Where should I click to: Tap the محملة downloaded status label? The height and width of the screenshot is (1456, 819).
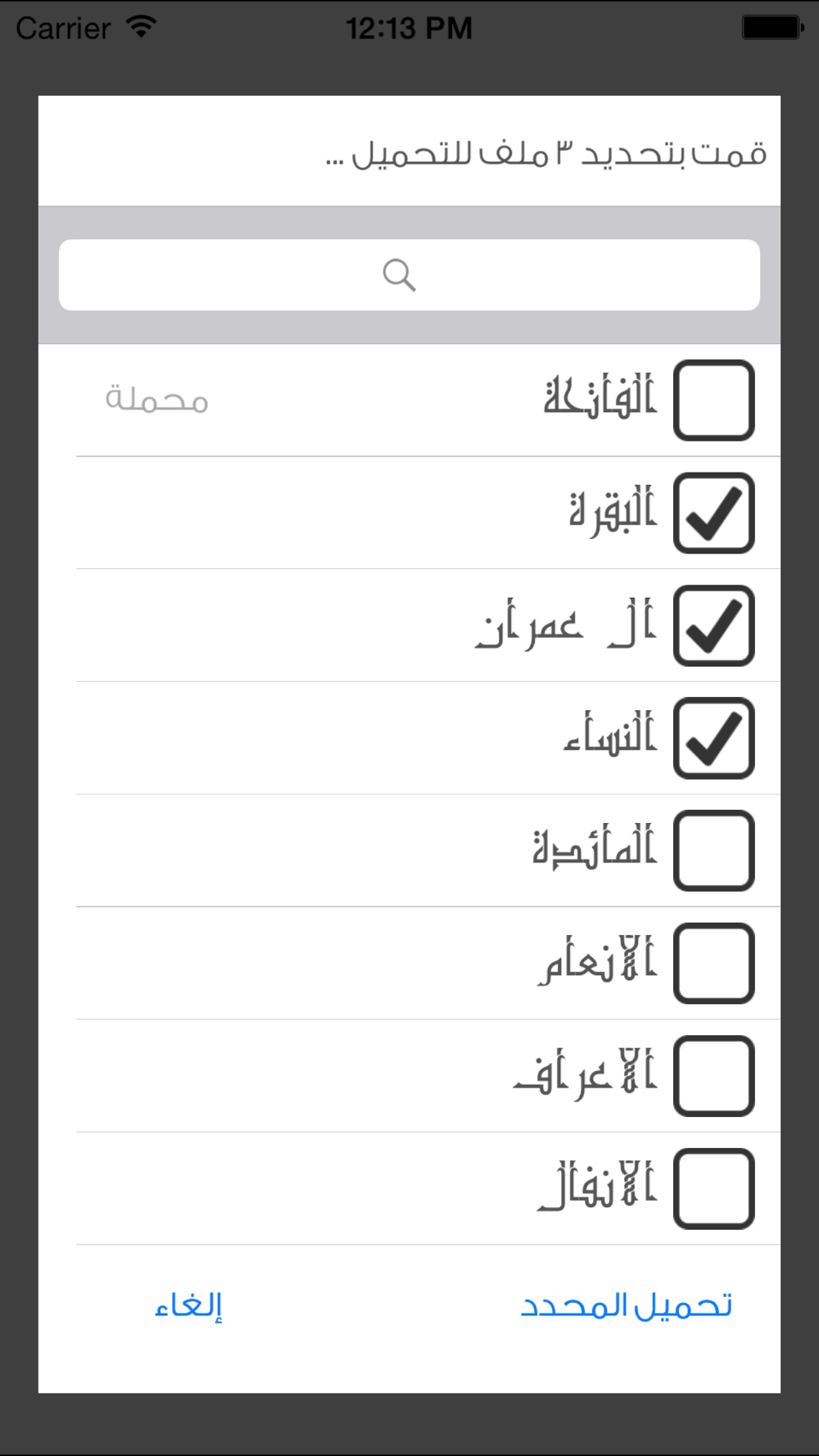point(156,400)
